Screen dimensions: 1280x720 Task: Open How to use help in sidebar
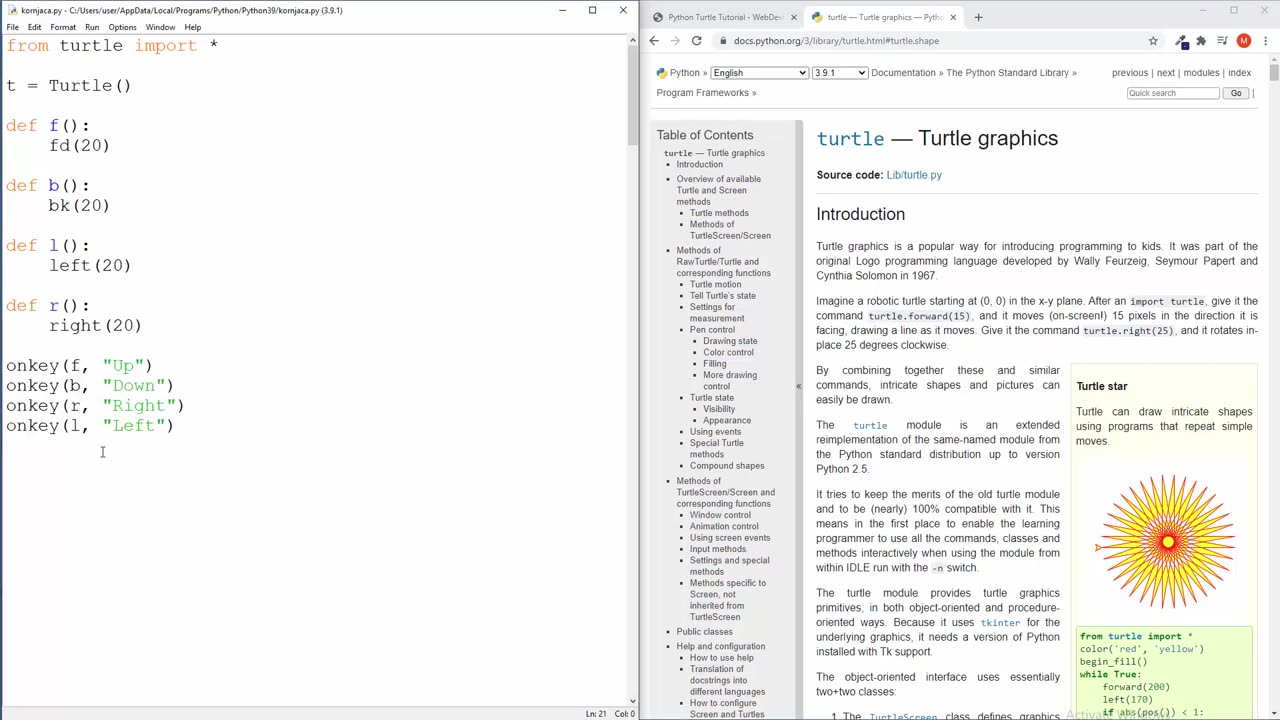click(x=721, y=658)
